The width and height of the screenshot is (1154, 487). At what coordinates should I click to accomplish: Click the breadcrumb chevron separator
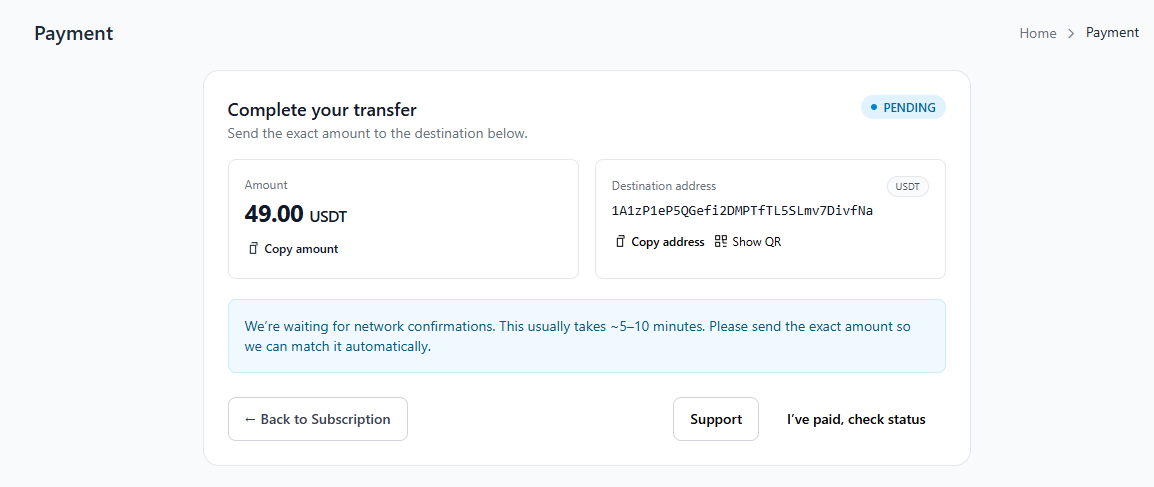1071,33
